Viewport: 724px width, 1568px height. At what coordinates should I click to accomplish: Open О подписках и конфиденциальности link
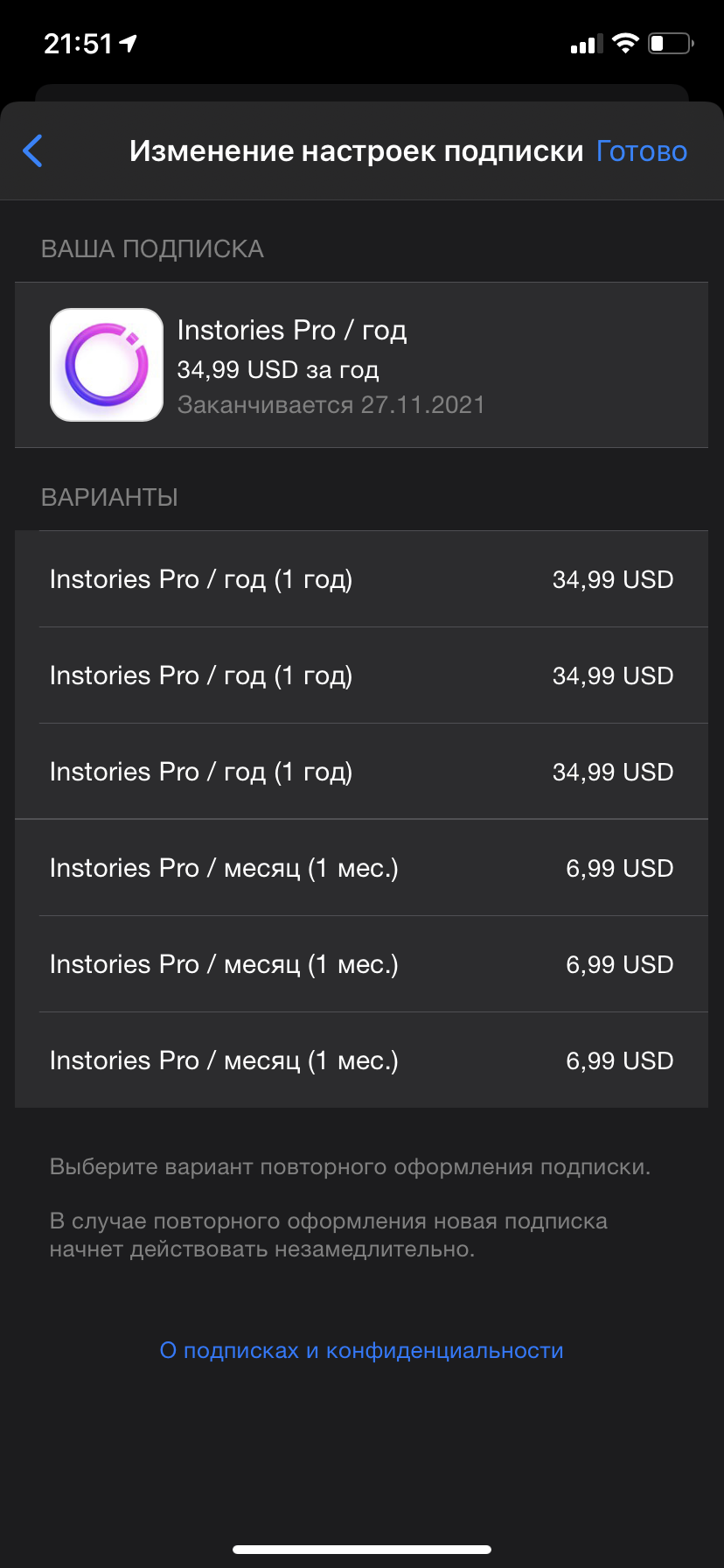pos(361,1350)
